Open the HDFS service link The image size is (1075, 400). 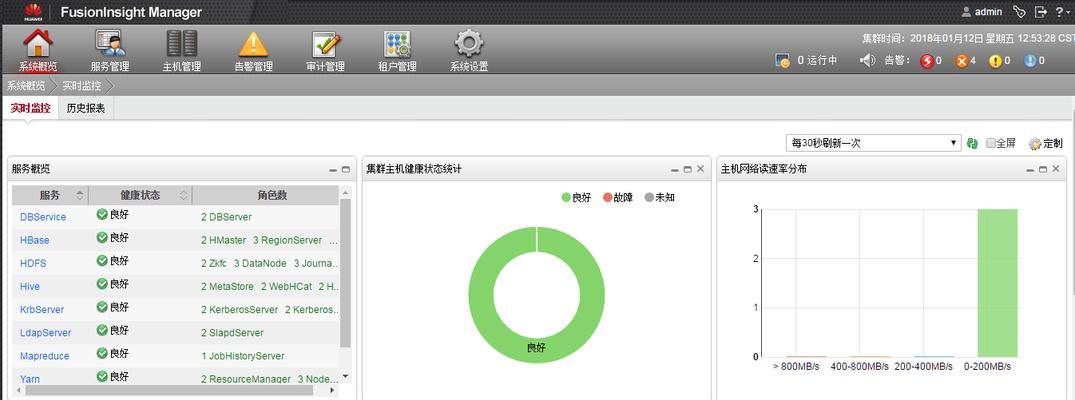coord(33,263)
